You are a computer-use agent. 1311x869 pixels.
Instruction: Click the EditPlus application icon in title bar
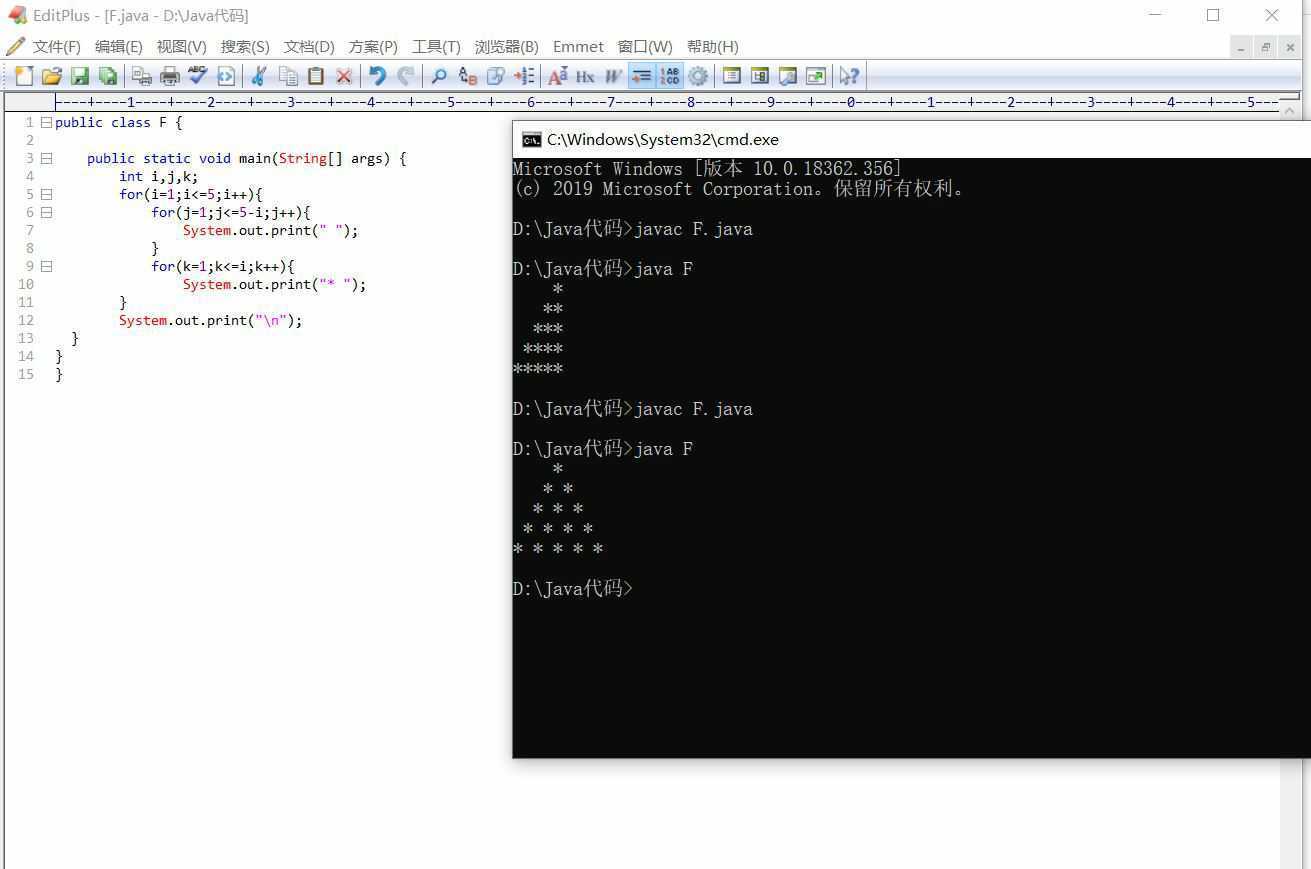pos(17,15)
